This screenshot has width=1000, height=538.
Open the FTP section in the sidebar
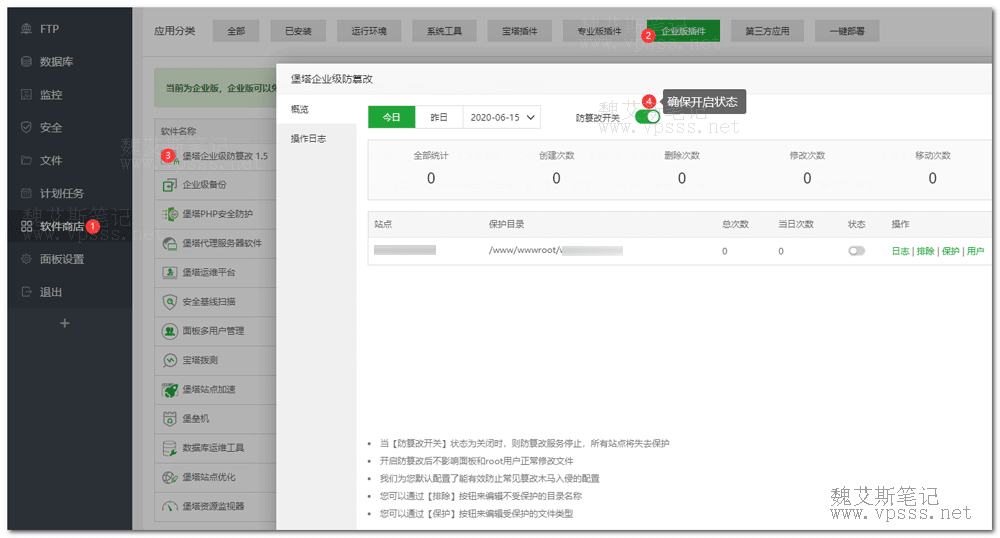(48, 29)
